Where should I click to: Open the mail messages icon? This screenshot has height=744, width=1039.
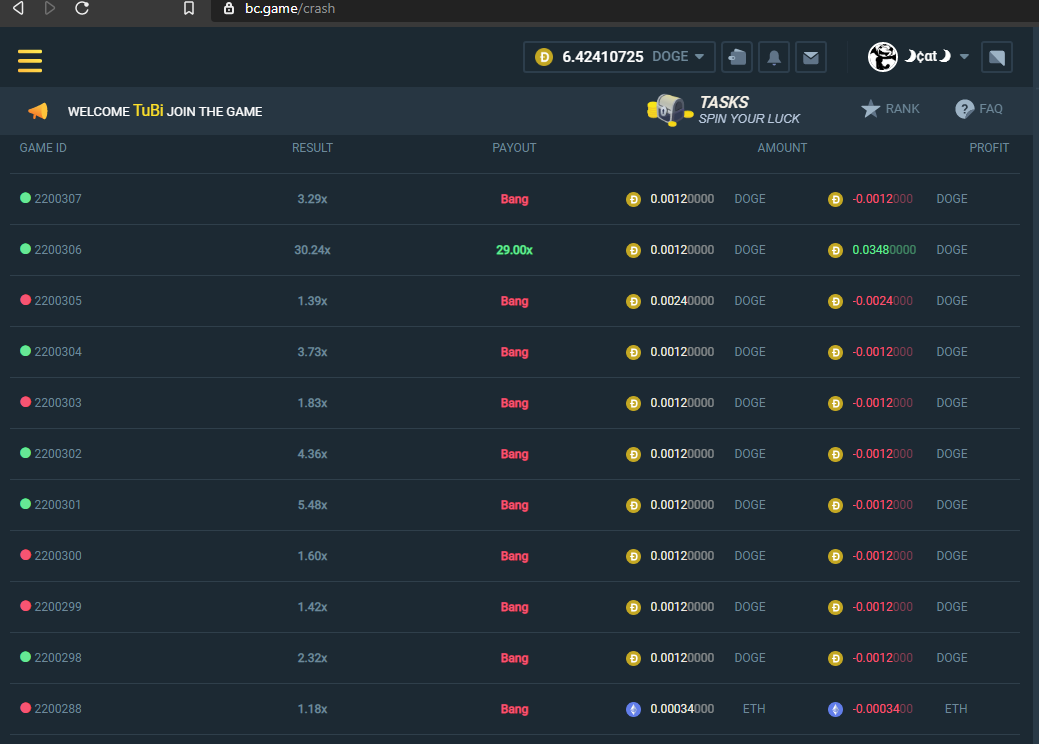point(811,57)
